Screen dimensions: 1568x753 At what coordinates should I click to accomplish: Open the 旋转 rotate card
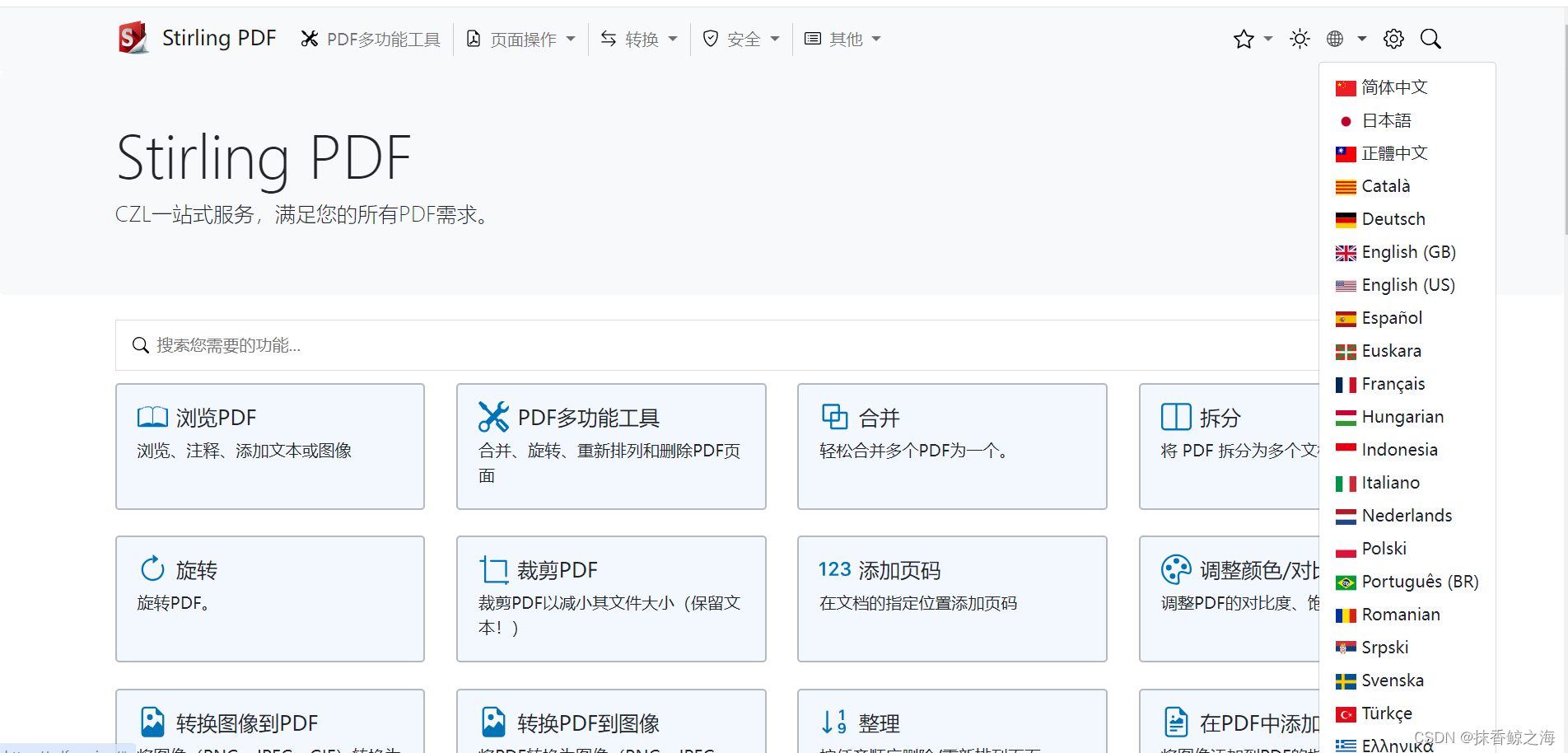click(270, 599)
